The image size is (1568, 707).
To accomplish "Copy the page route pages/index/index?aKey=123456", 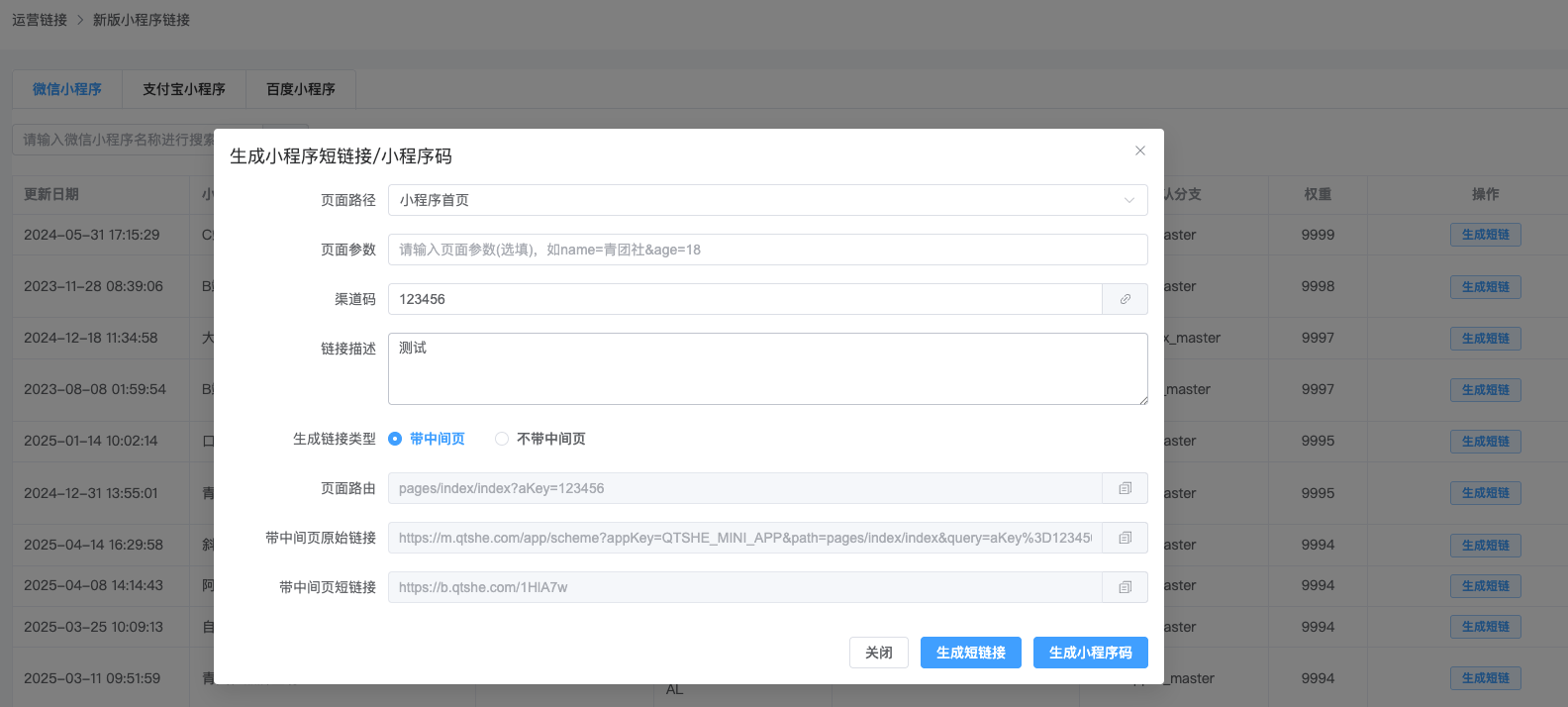I will pos(1126,488).
